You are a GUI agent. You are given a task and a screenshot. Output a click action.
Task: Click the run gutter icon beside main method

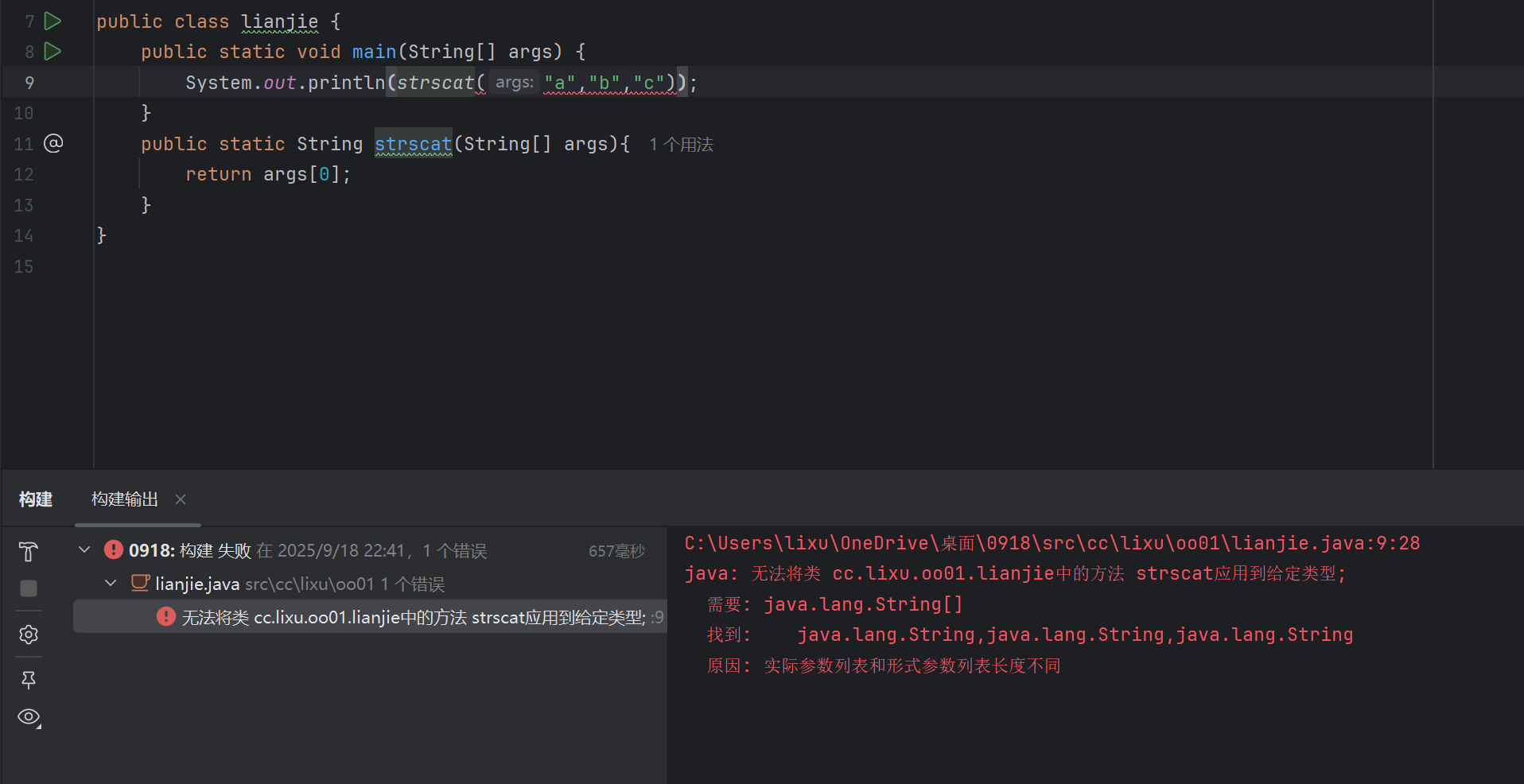(x=52, y=52)
